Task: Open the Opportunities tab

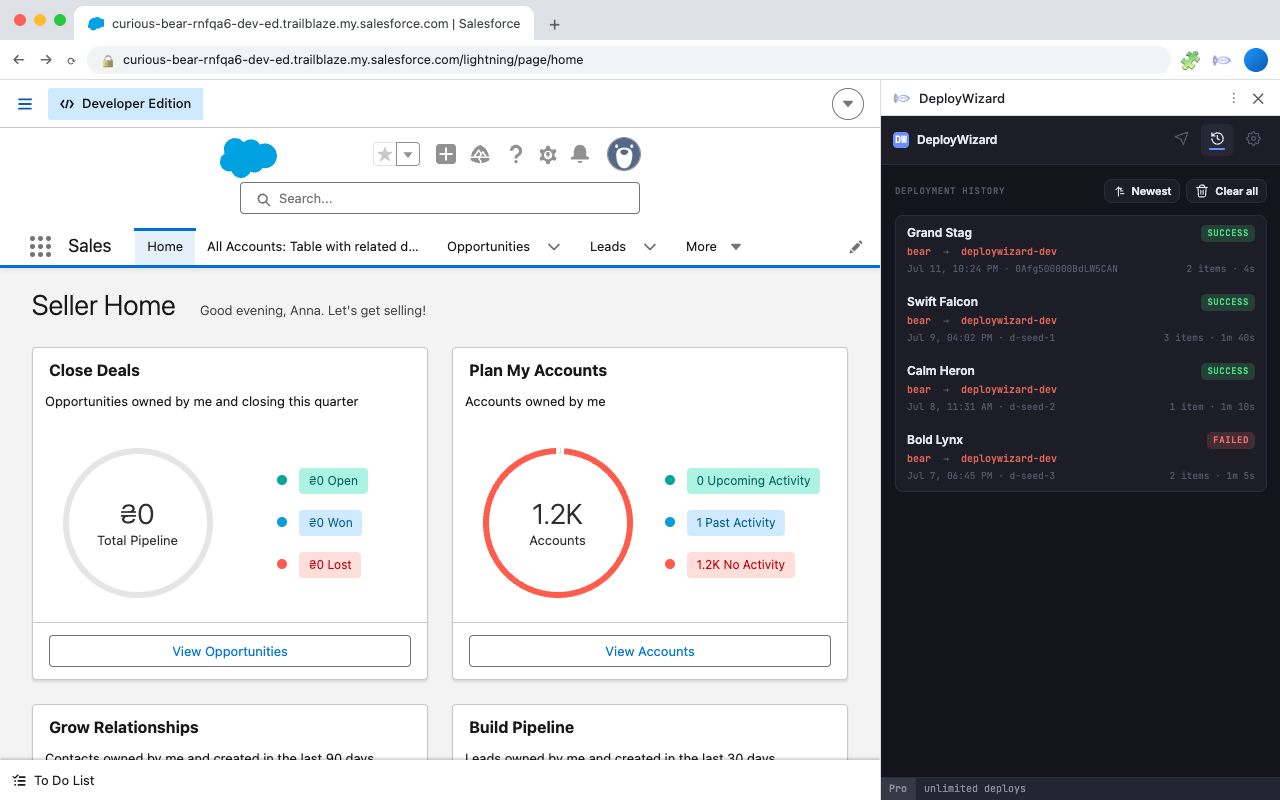Action: 488,246
